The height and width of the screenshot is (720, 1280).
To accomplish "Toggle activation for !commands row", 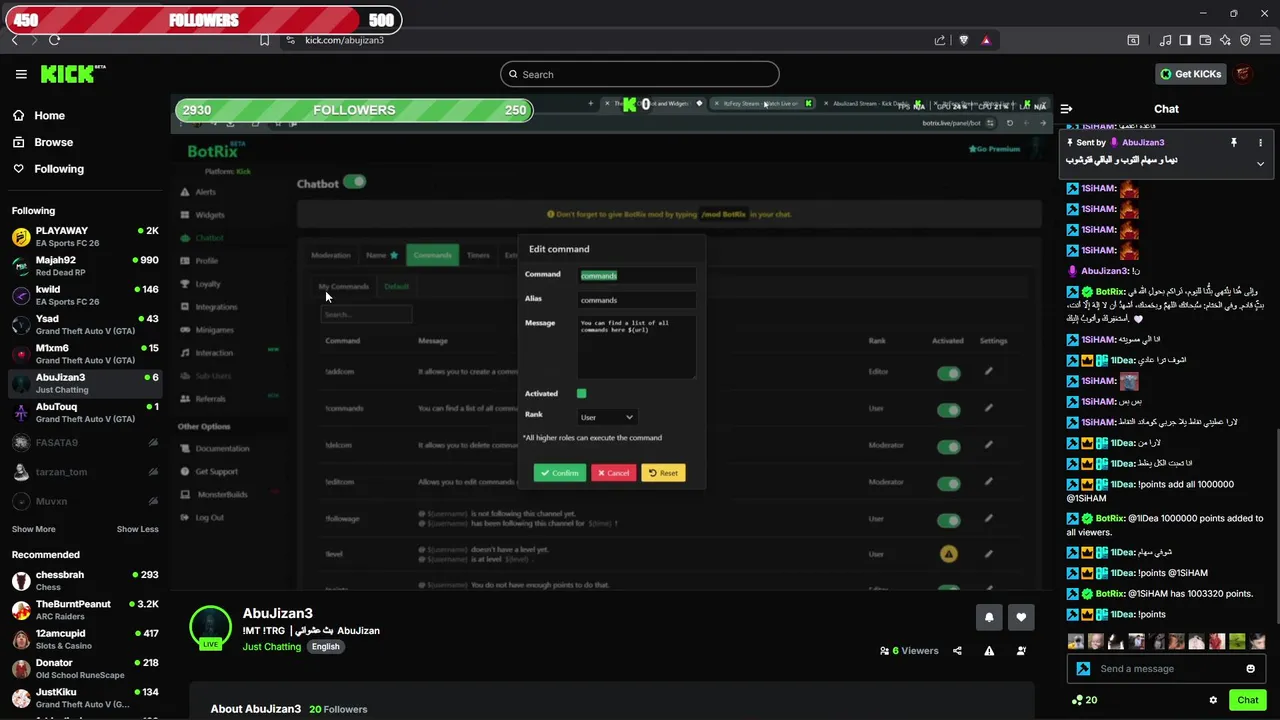I will tap(948, 410).
